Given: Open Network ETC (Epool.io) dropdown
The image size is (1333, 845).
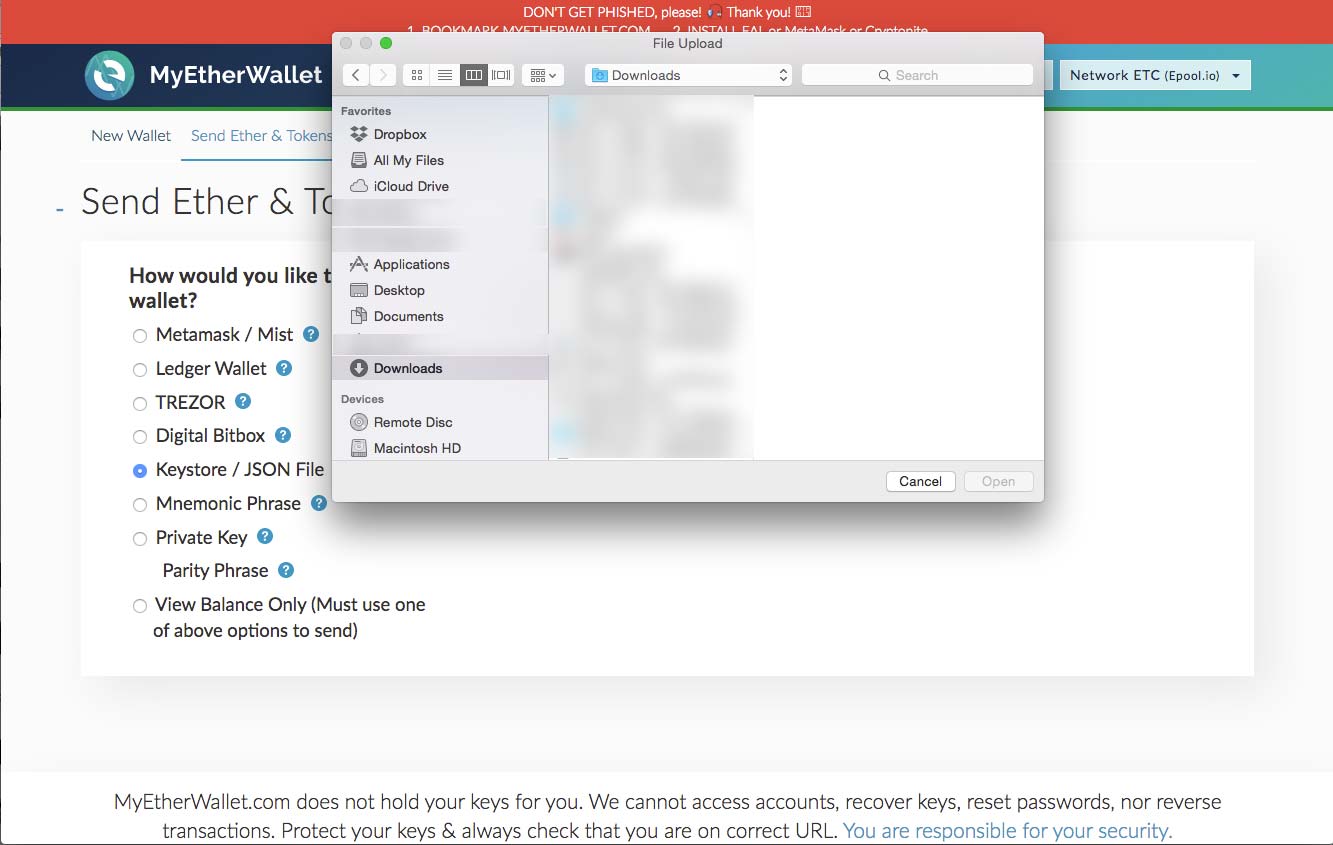Looking at the screenshot, I should [1155, 75].
